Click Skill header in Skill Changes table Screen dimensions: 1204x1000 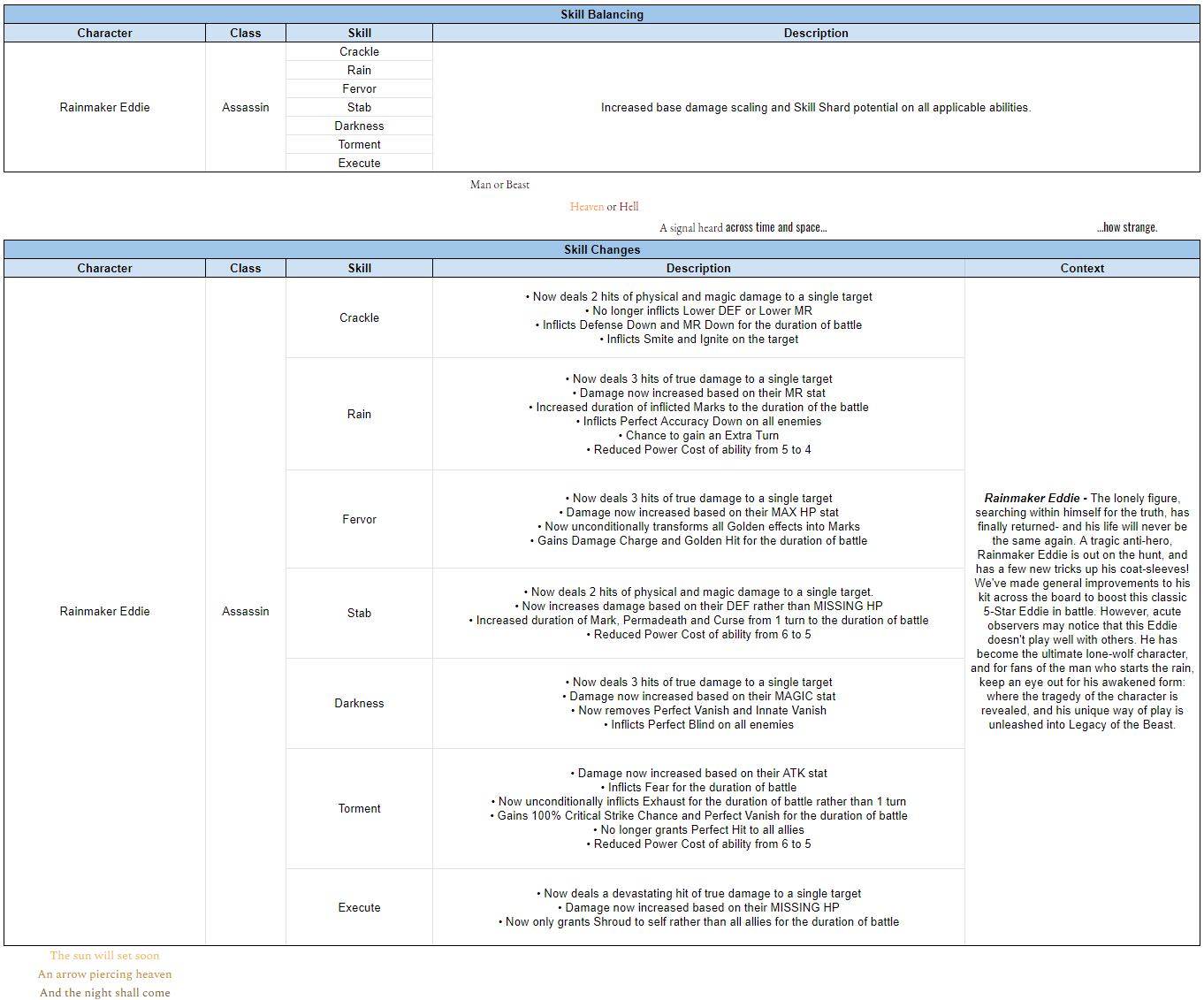359,268
